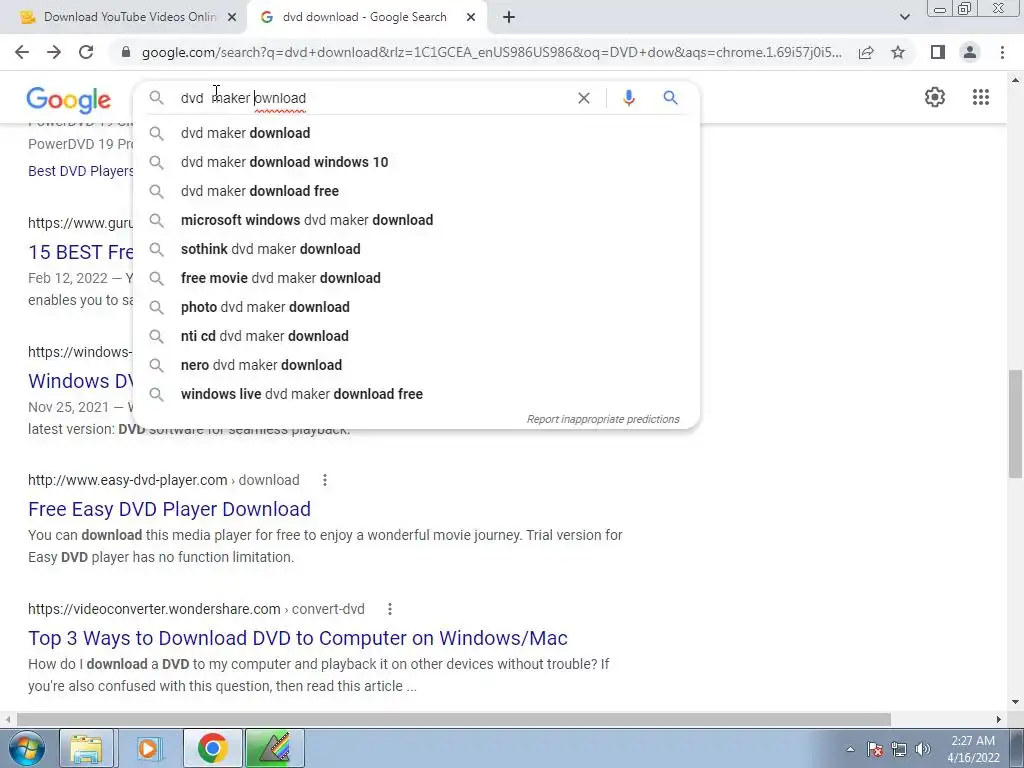Click scroll-down arrow of vertical scrollbar
The image size is (1024, 768).
point(1015,702)
